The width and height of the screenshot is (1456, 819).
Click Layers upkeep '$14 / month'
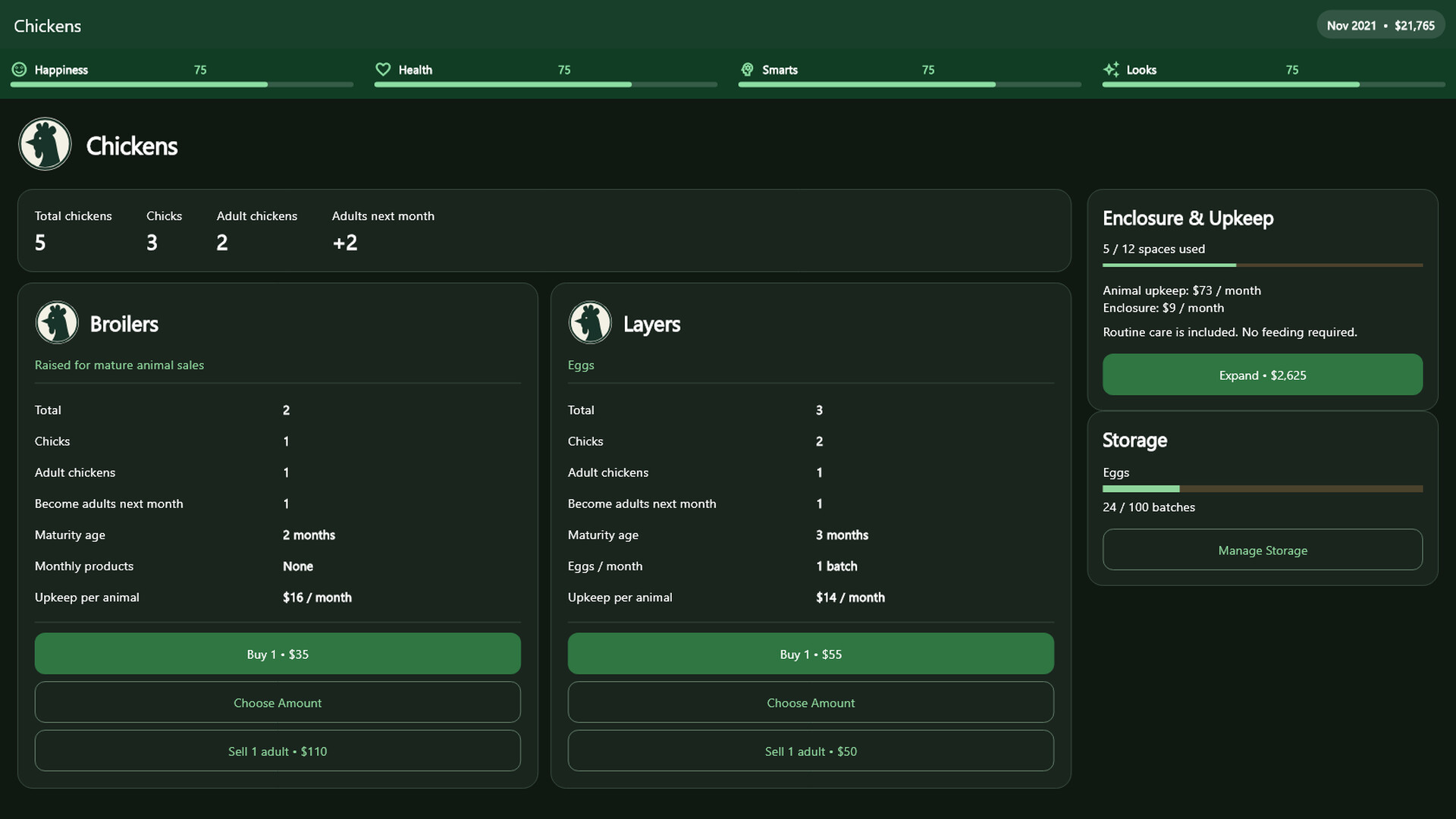[x=850, y=598]
